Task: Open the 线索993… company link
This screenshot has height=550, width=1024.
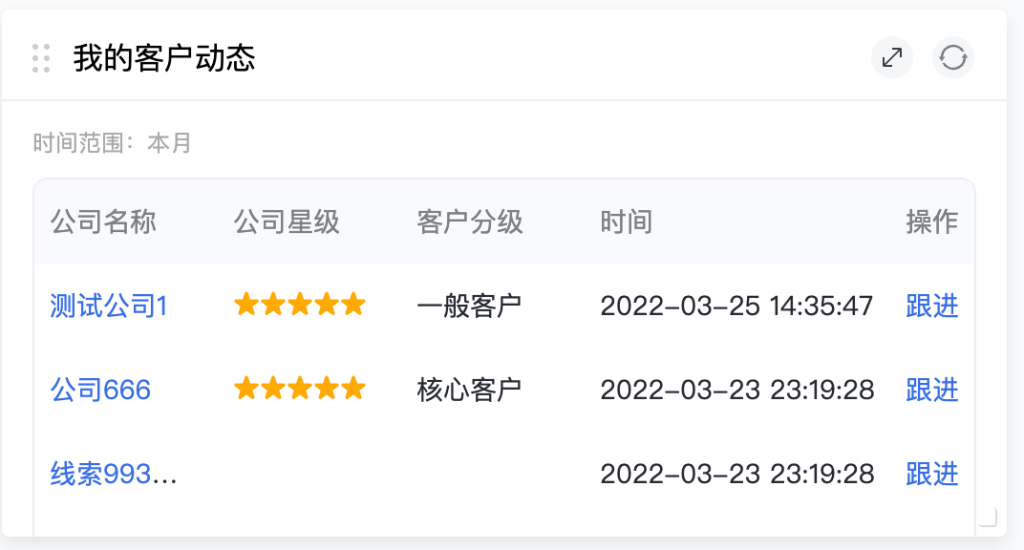Action: coord(114,473)
